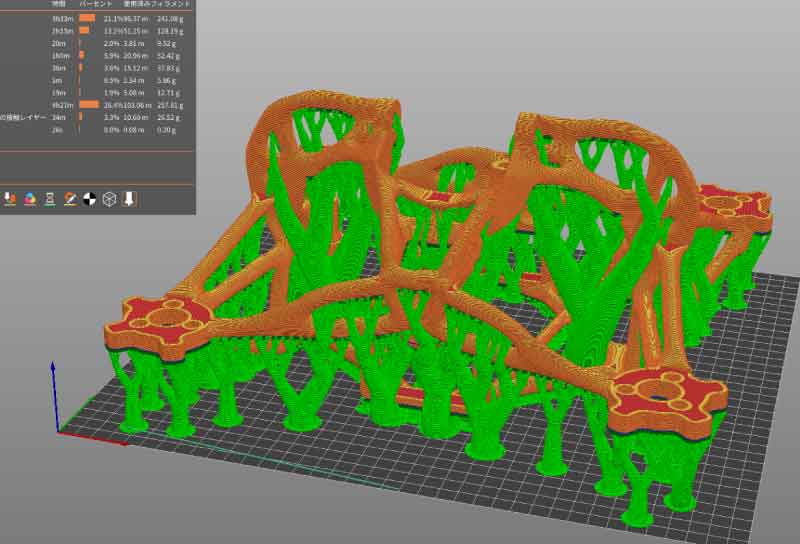Viewport: 800px width, 544px height.
Task: Toggle the custom G-code pencil icon
Action: coord(71,199)
